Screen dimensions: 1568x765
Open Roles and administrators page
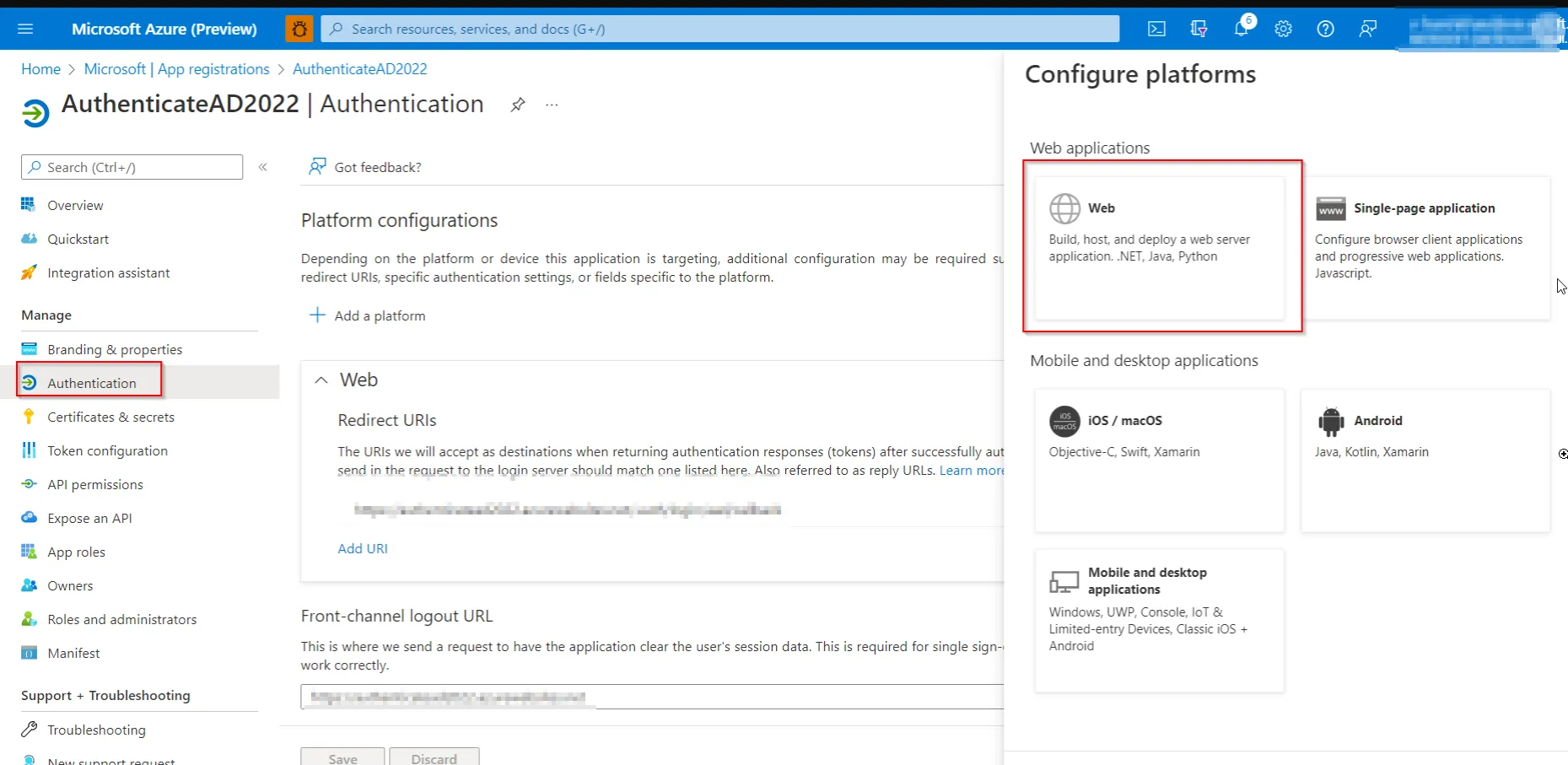tap(121, 619)
